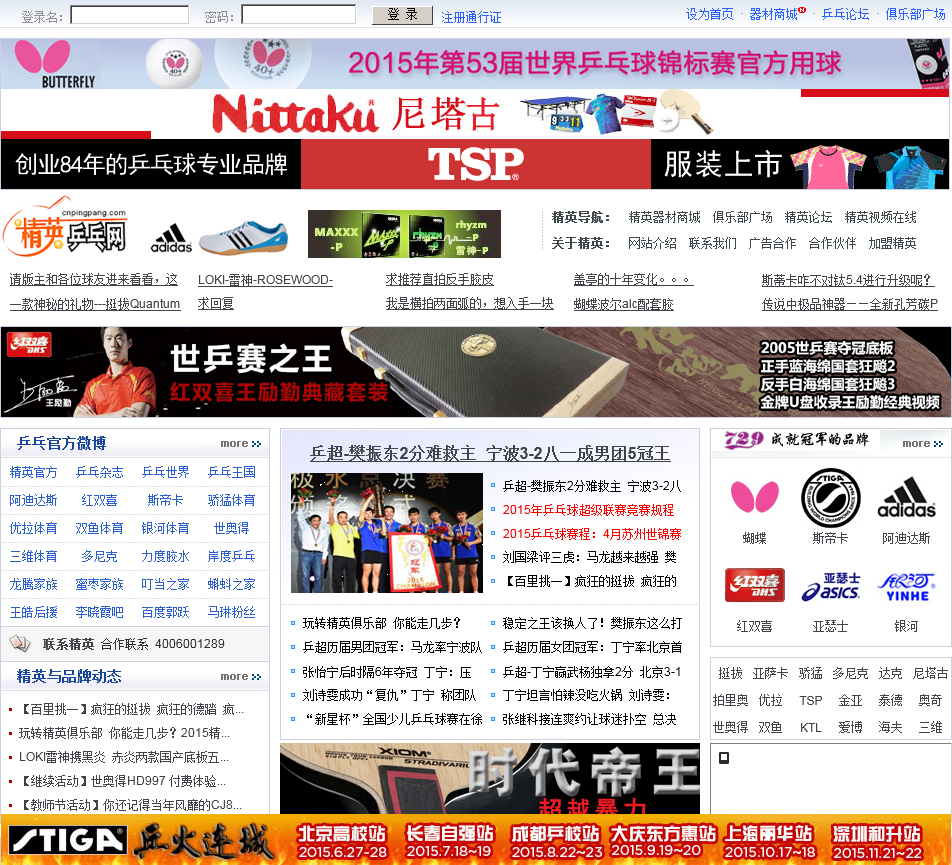Click the 密码 password input field

[x=299, y=15]
